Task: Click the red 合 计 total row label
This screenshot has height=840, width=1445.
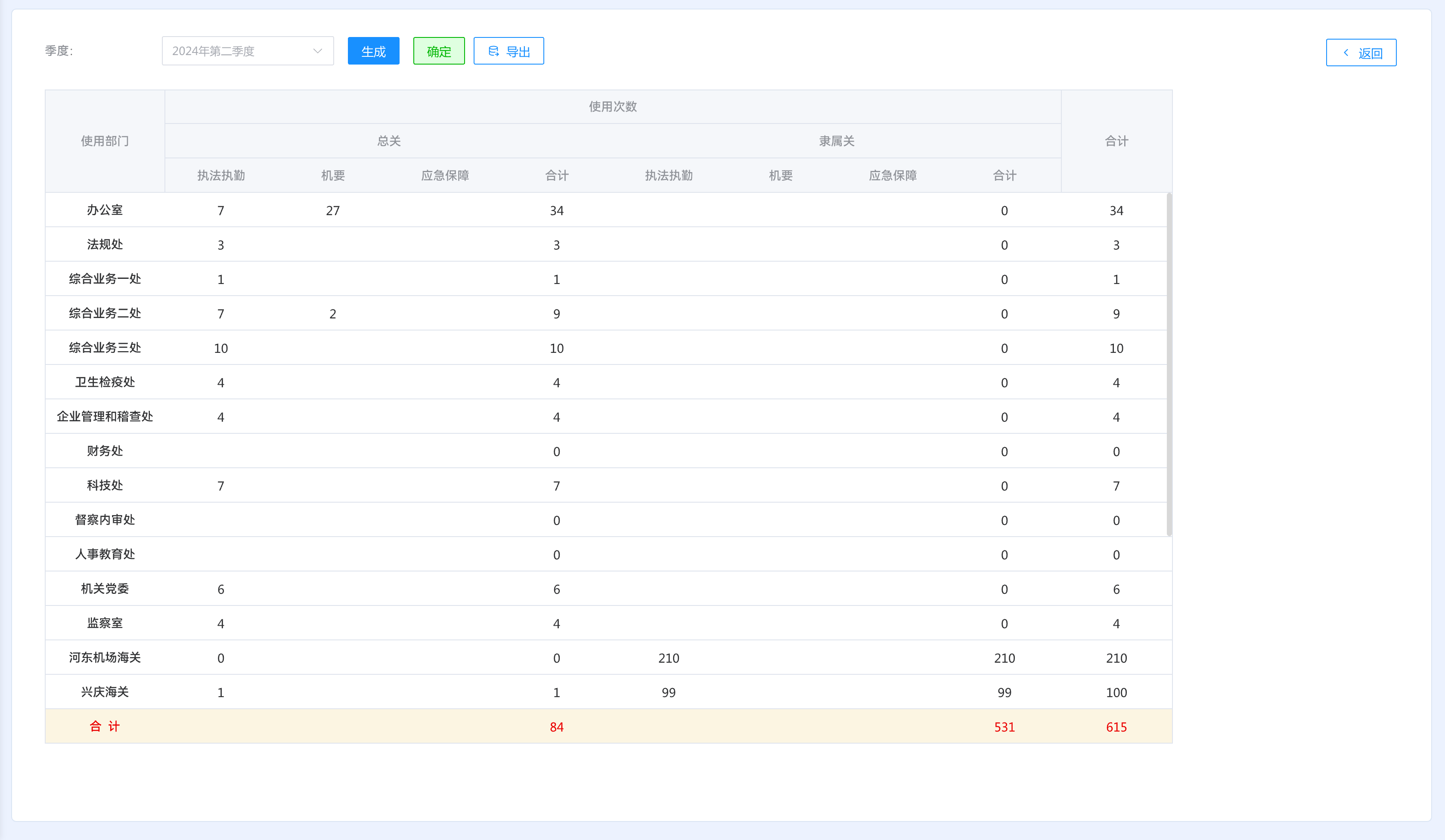Action: pos(105,726)
